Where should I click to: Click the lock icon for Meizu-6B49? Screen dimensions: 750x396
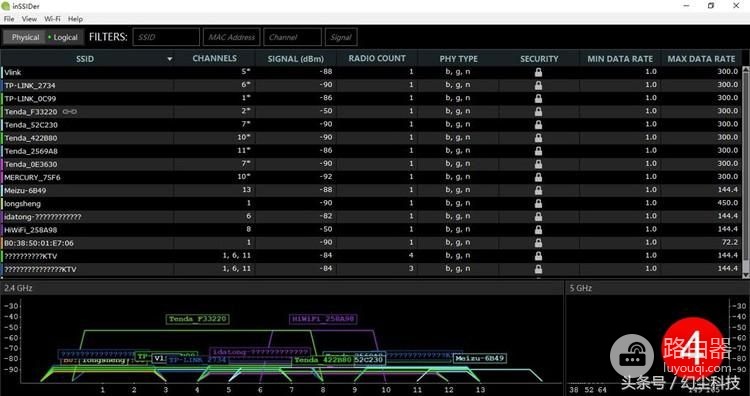(538, 190)
